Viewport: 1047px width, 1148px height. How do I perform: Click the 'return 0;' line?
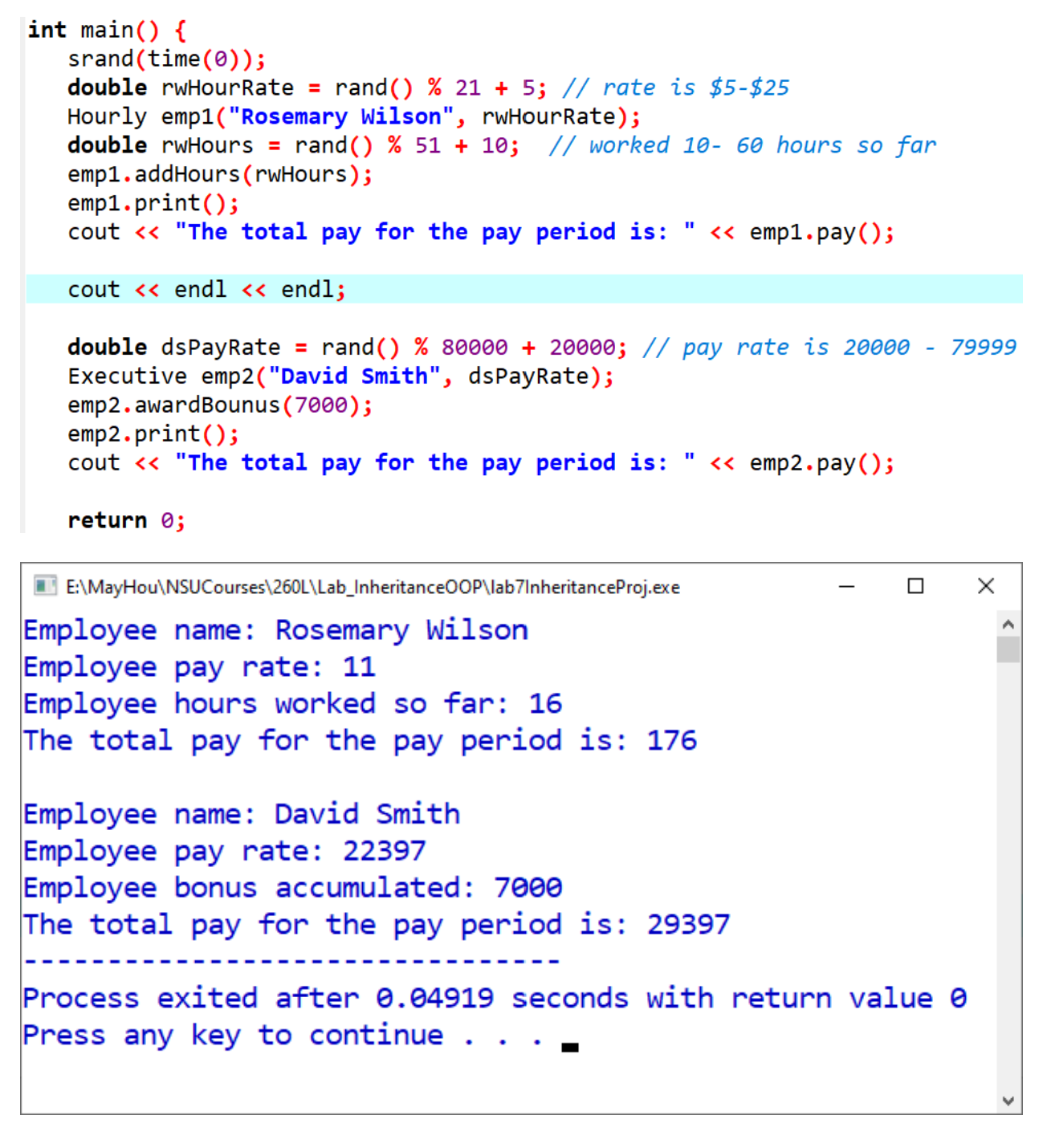click(127, 521)
